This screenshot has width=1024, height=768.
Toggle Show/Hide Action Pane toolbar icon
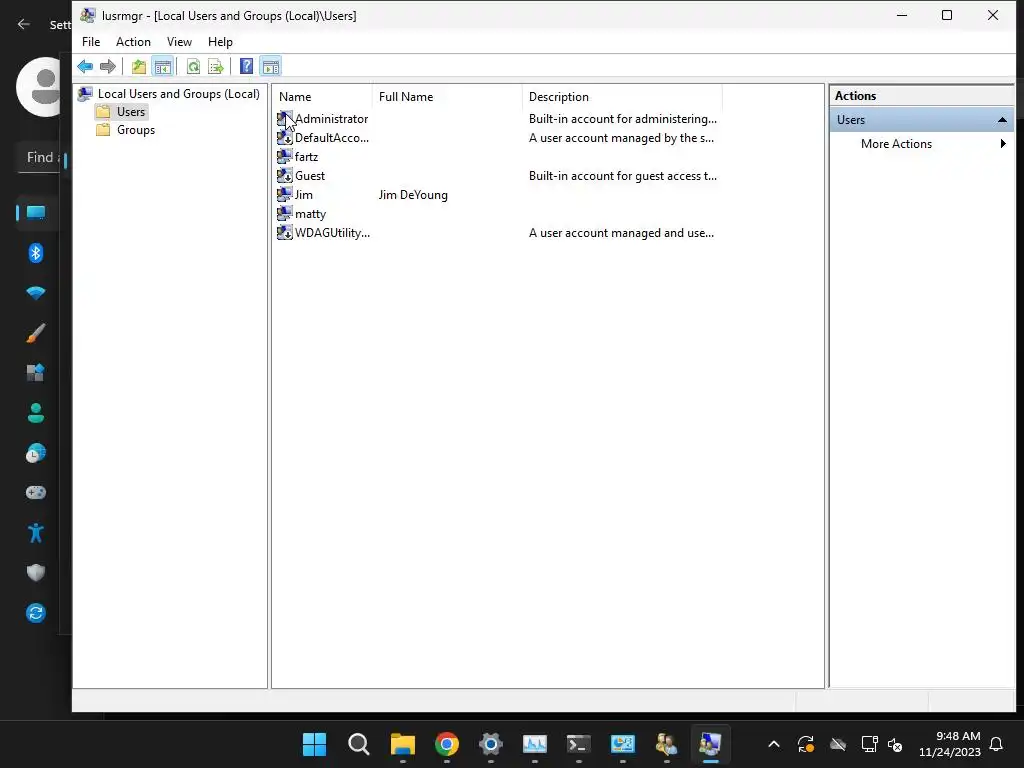pyautogui.click(x=270, y=66)
